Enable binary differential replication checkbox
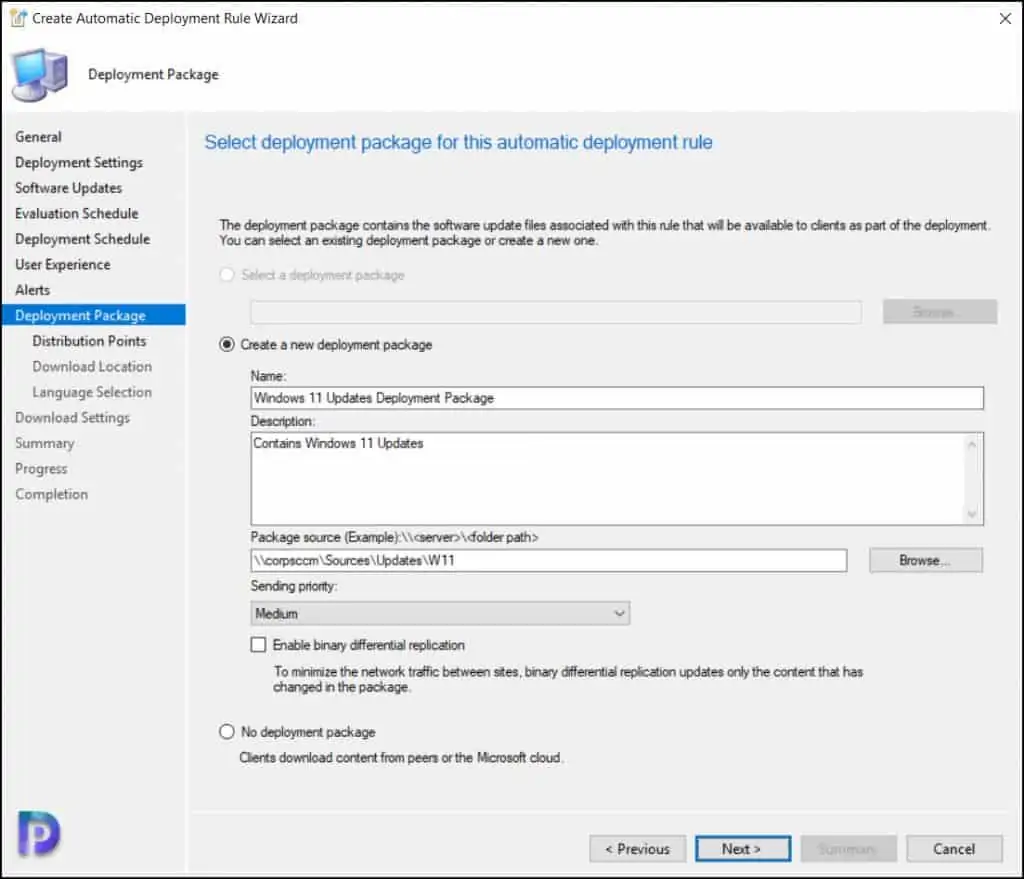This screenshot has height=879, width=1024. coord(259,645)
